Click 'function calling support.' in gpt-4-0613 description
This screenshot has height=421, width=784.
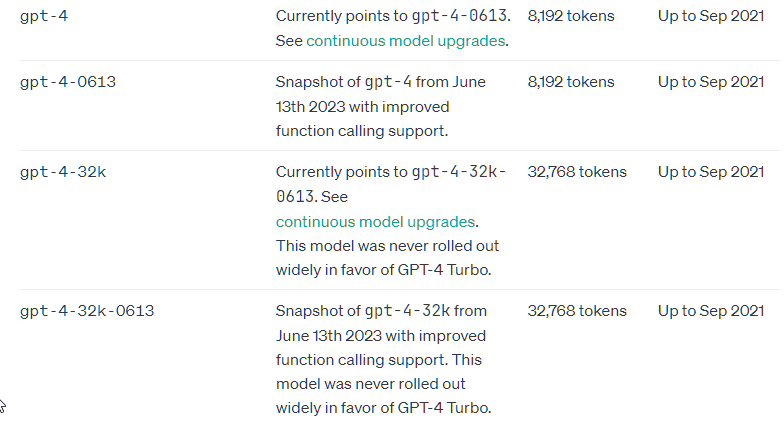tap(362, 131)
